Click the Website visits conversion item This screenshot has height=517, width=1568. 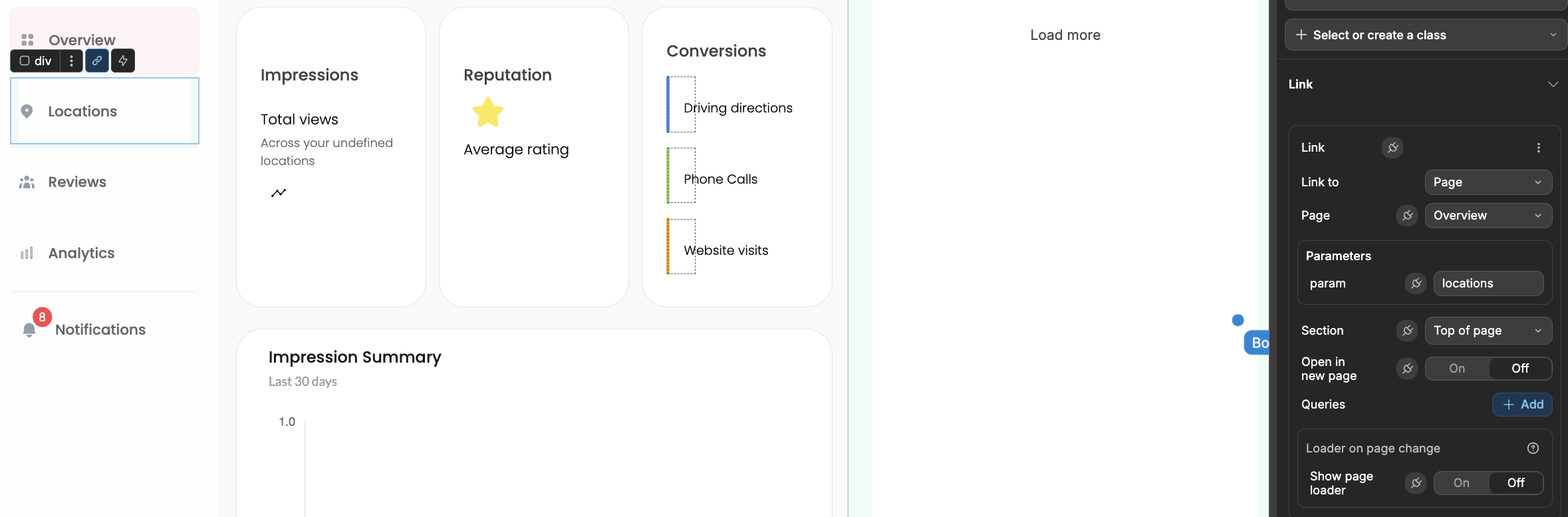coord(725,250)
